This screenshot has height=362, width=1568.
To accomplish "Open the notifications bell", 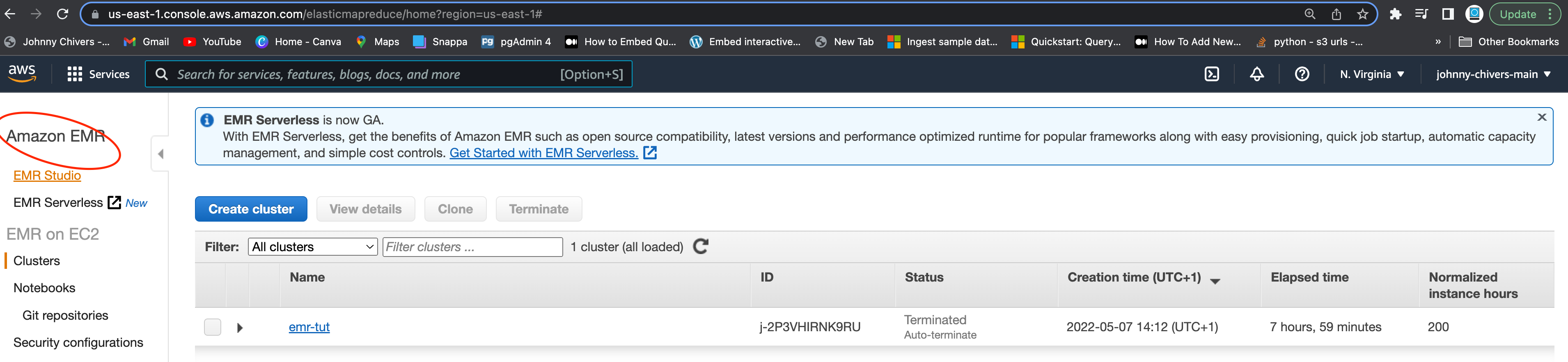I will [1256, 74].
